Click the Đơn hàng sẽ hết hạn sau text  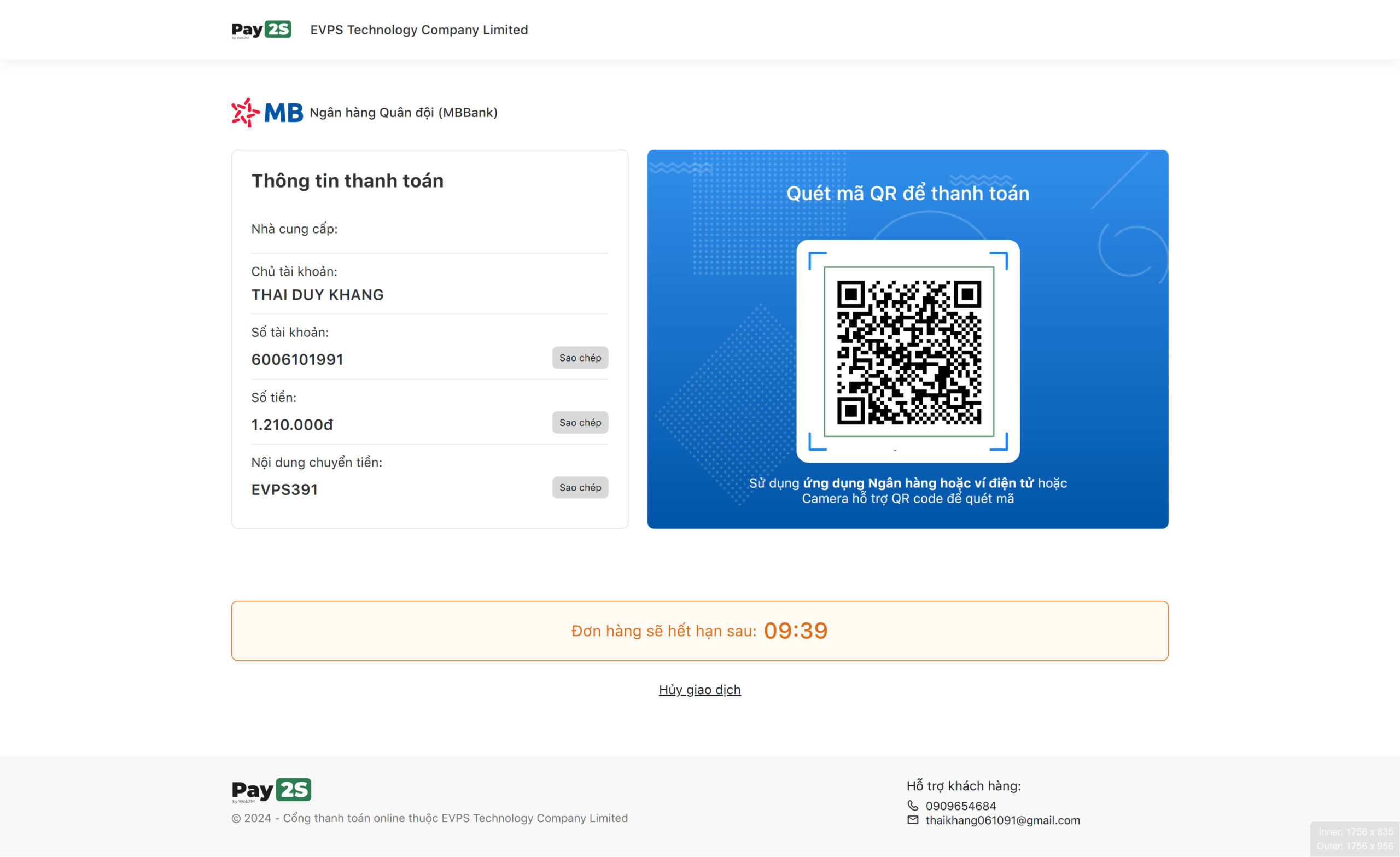pos(664,631)
